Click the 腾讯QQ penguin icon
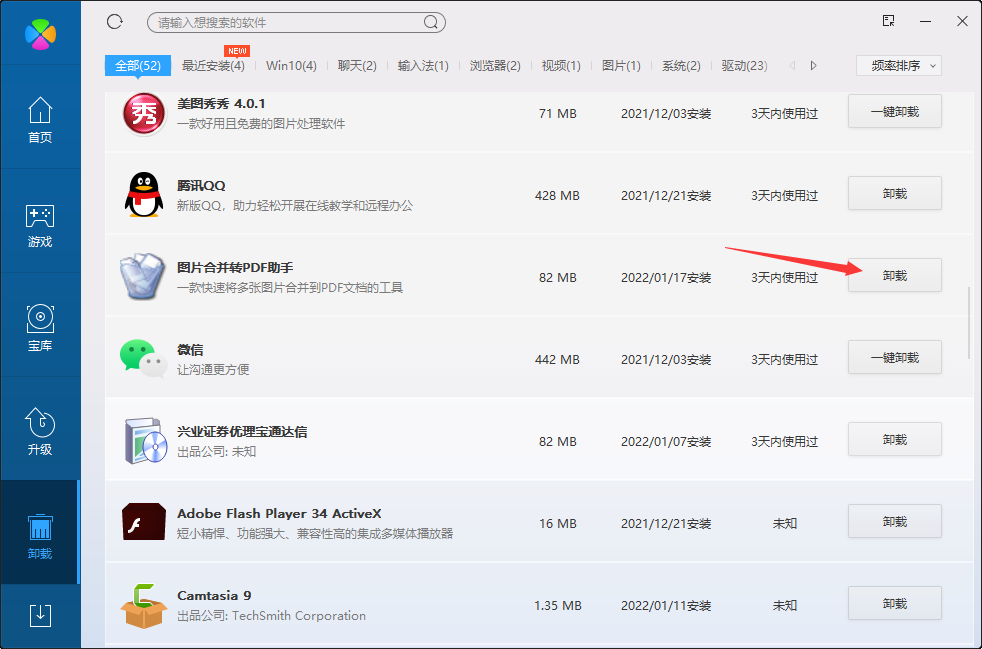The height and width of the screenshot is (649, 982). pyautogui.click(x=143, y=195)
